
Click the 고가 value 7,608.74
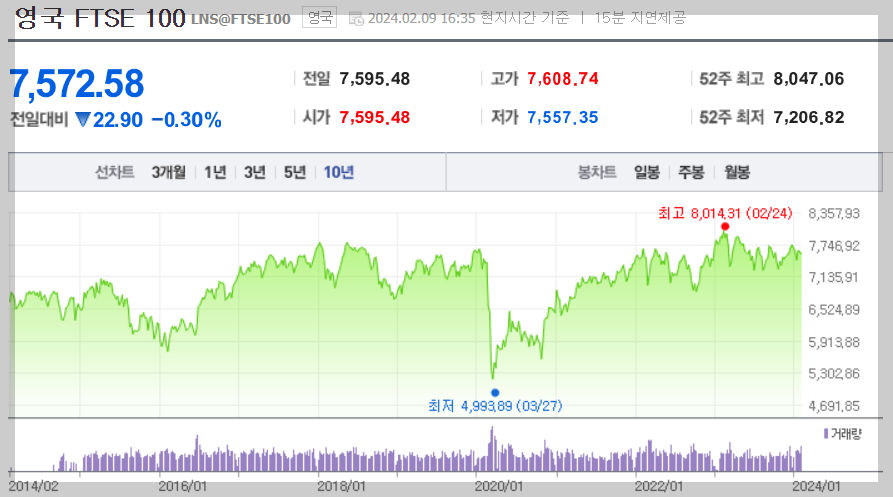563,79
